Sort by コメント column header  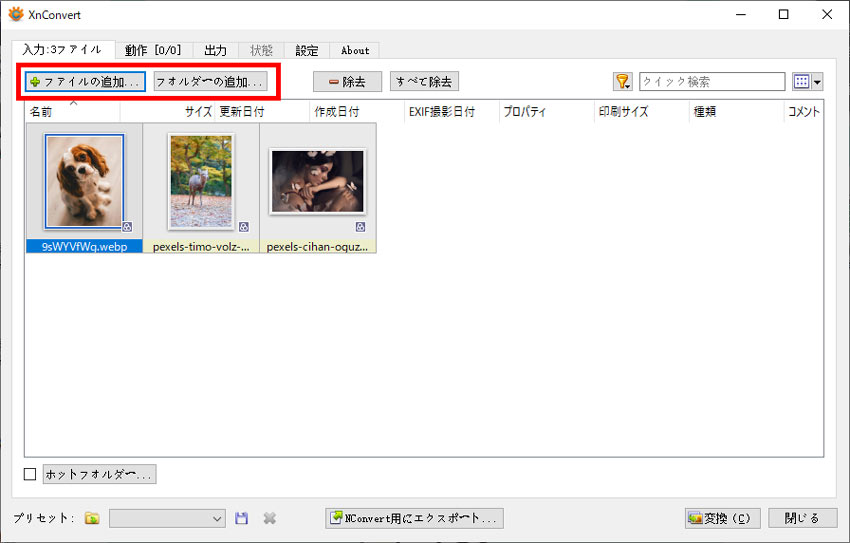point(804,112)
